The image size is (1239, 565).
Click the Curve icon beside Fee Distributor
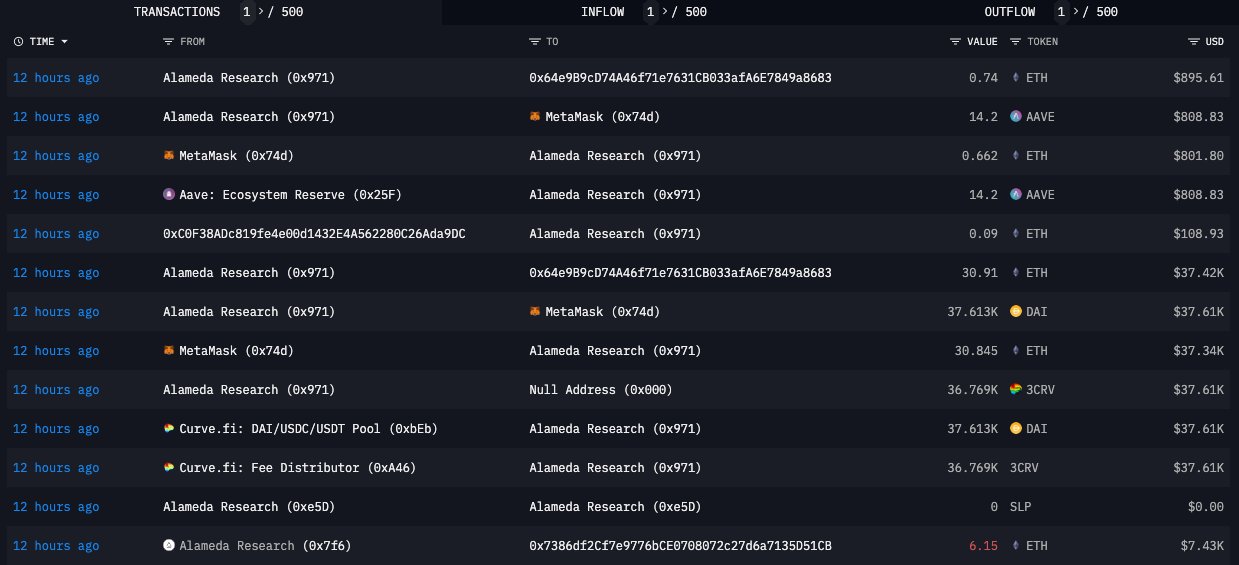[169, 468]
